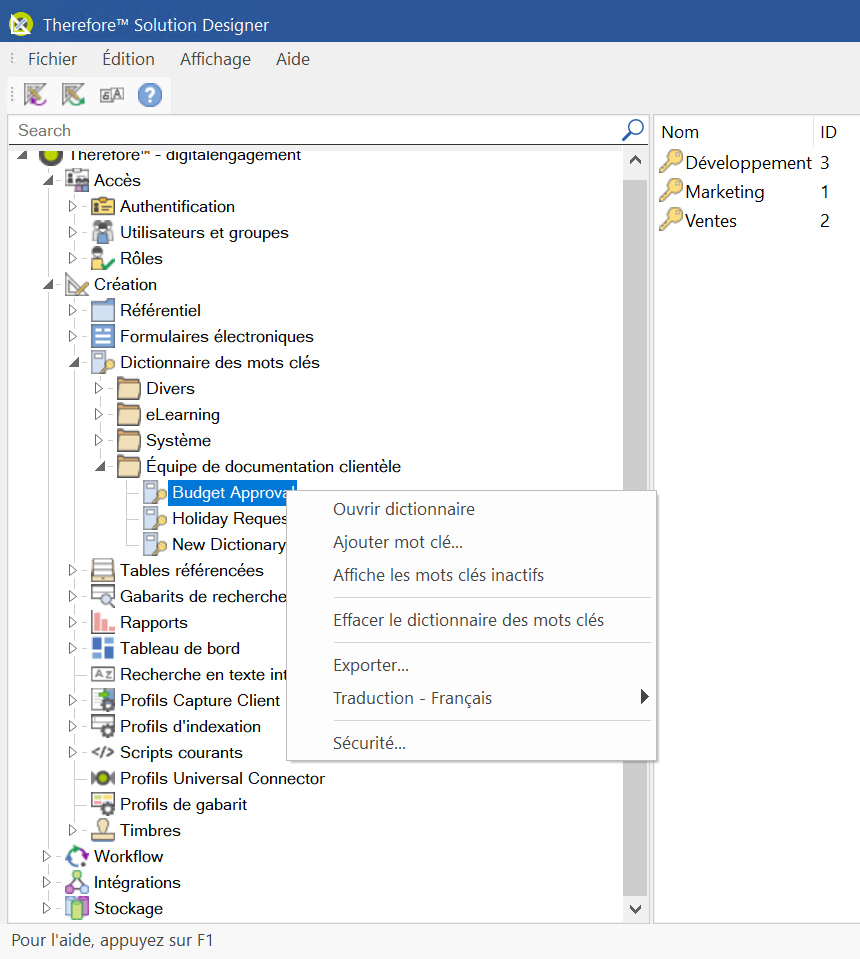Click the Tableau de bord icon
The width and height of the screenshot is (860, 959).
coord(103,648)
